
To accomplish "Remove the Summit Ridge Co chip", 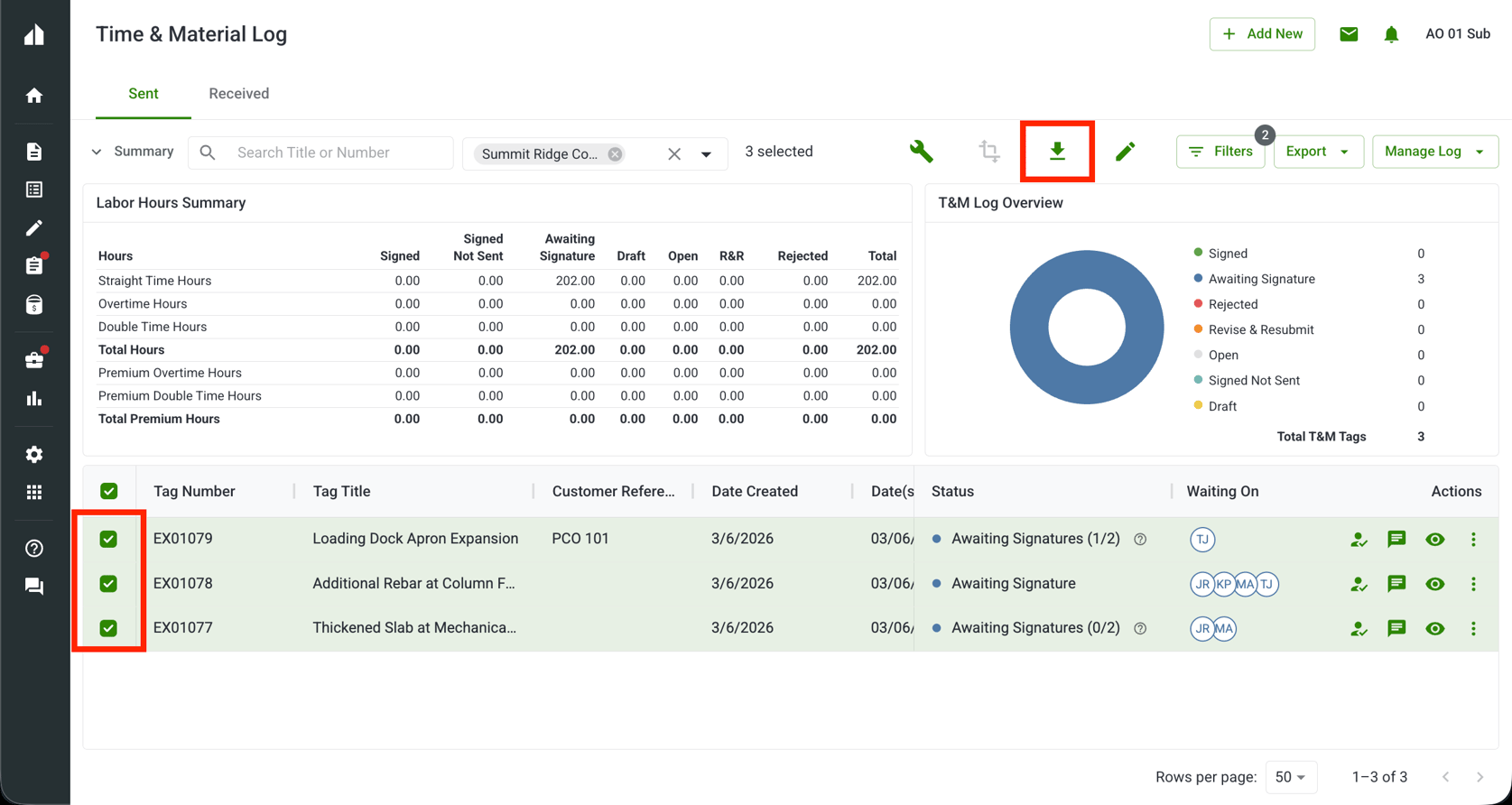I will click(615, 154).
